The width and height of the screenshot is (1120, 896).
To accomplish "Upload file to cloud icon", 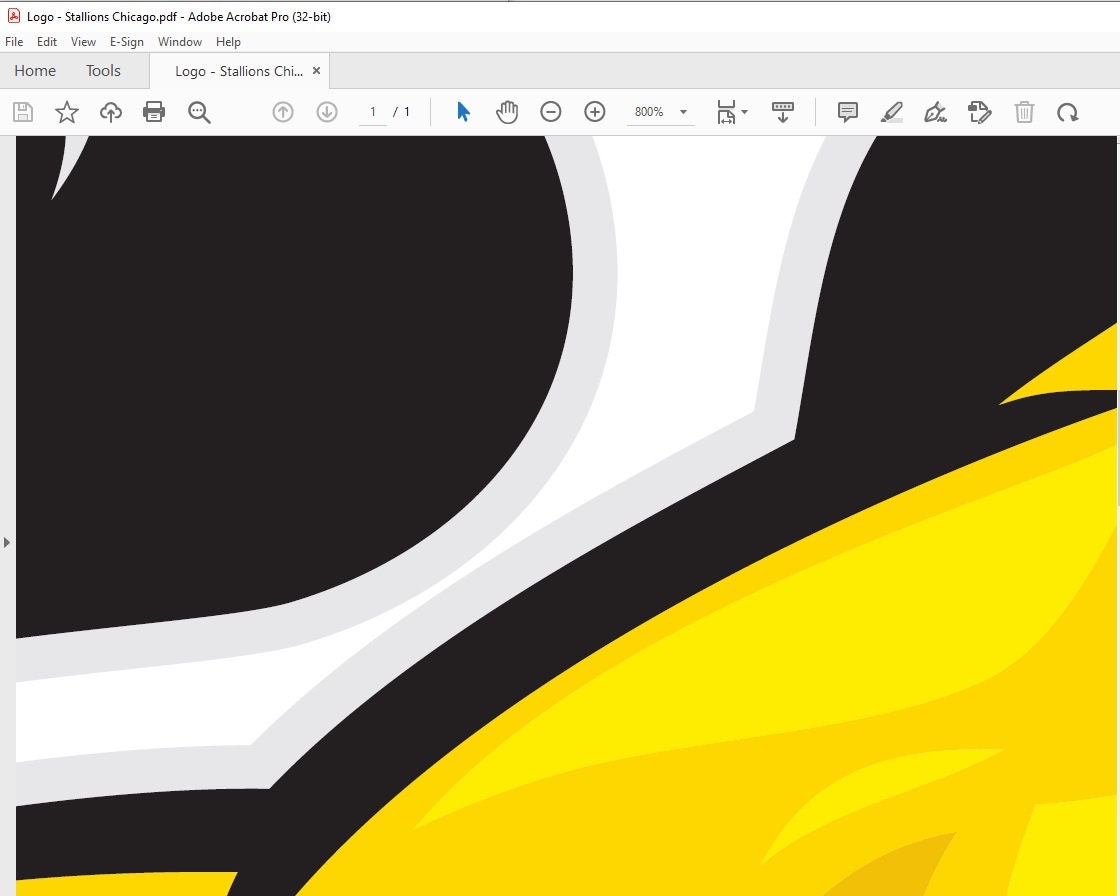I will [x=111, y=112].
